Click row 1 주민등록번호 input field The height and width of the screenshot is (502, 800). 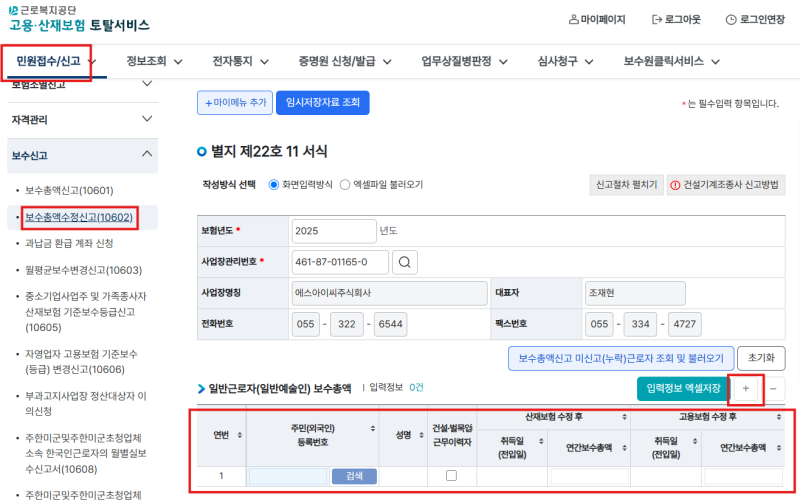click(288, 476)
